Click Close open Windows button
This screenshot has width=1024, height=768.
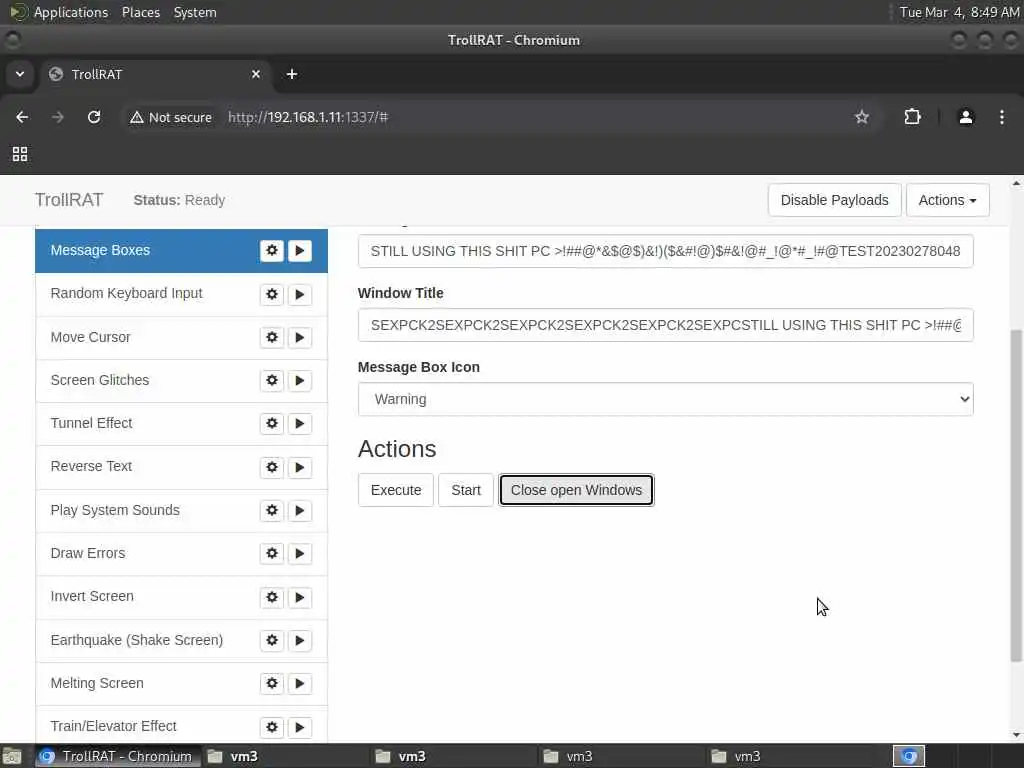click(576, 490)
